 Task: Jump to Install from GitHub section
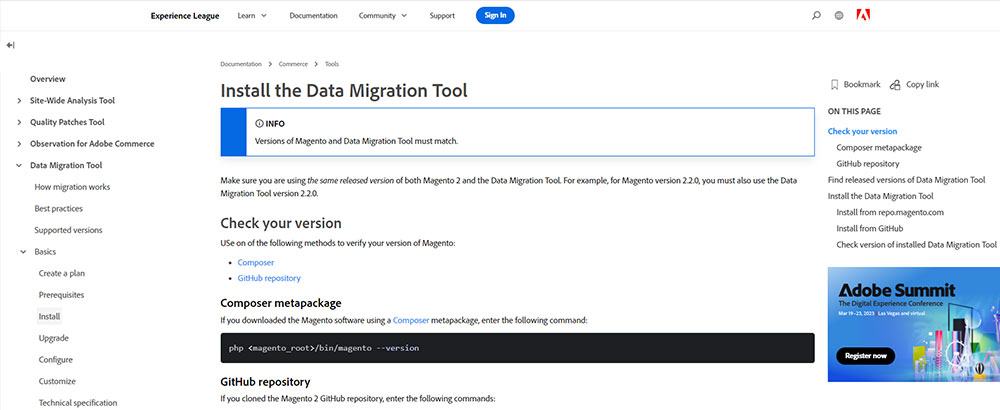(x=869, y=228)
